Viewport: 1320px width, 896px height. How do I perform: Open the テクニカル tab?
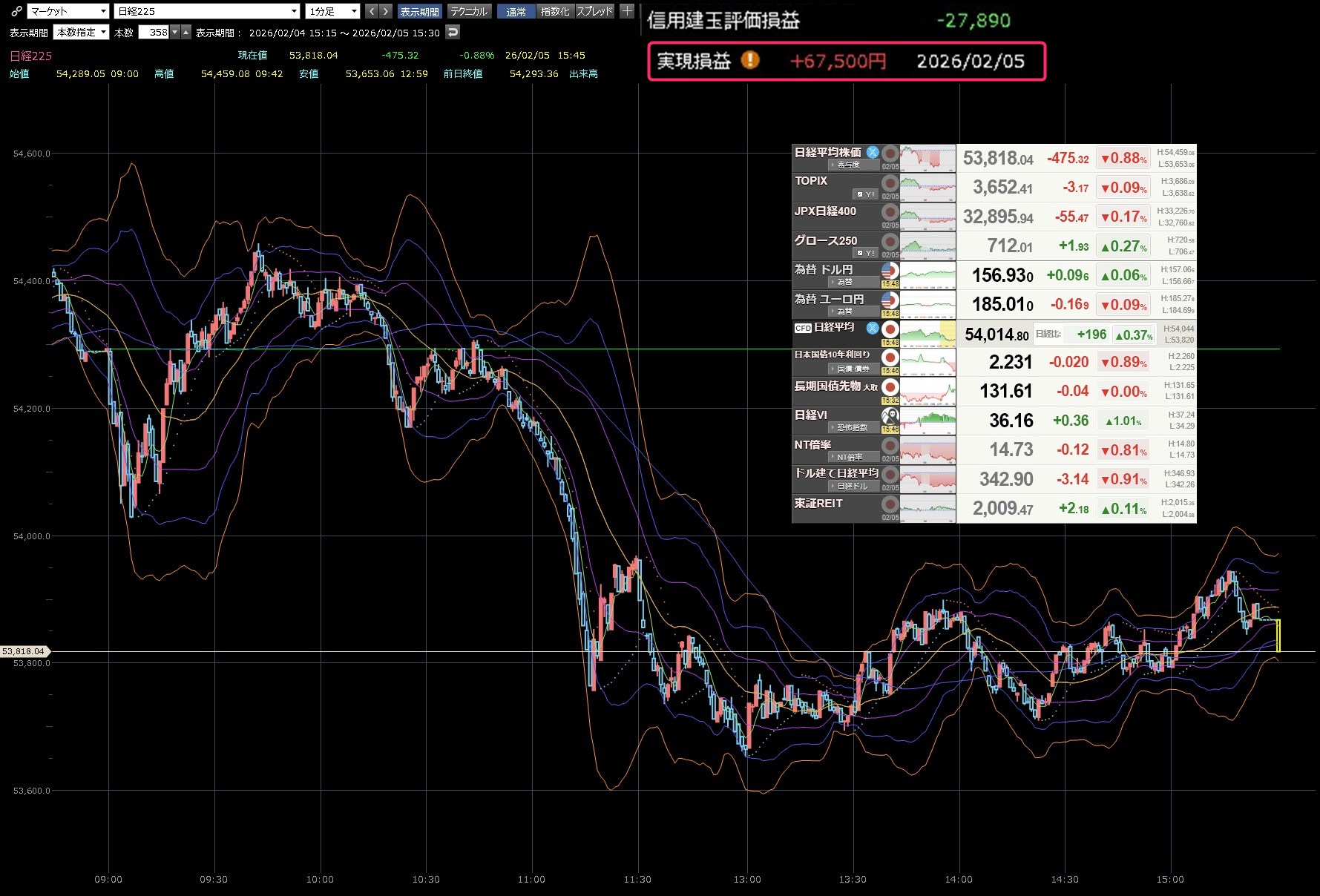pyautogui.click(x=469, y=11)
